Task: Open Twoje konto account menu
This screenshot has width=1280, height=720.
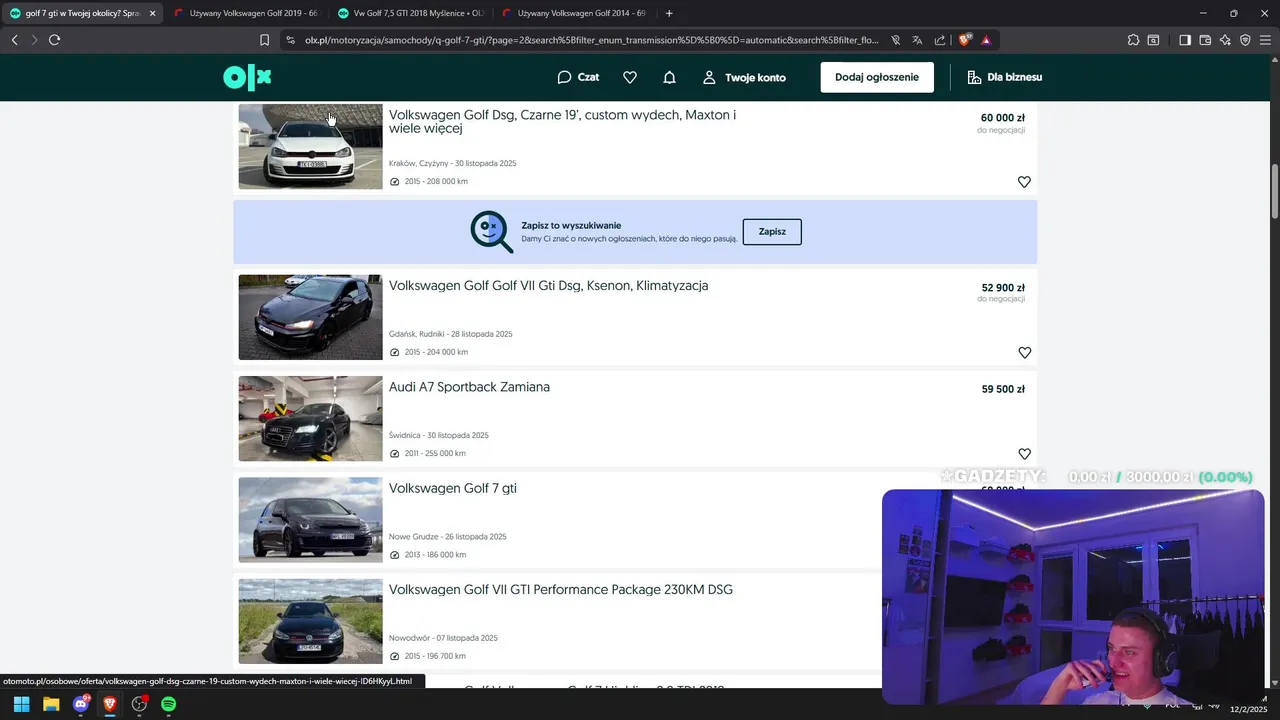Action: click(744, 77)
